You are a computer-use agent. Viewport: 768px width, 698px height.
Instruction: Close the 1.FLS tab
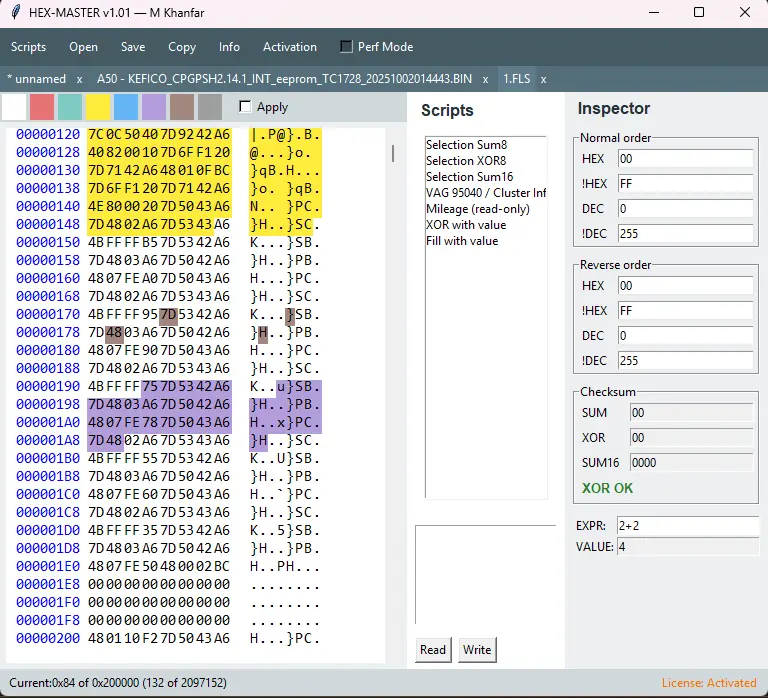[543, 79]
